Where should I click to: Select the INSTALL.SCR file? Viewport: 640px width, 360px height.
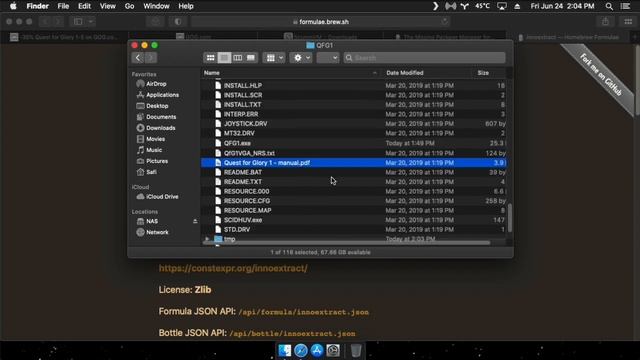point(353,95)
